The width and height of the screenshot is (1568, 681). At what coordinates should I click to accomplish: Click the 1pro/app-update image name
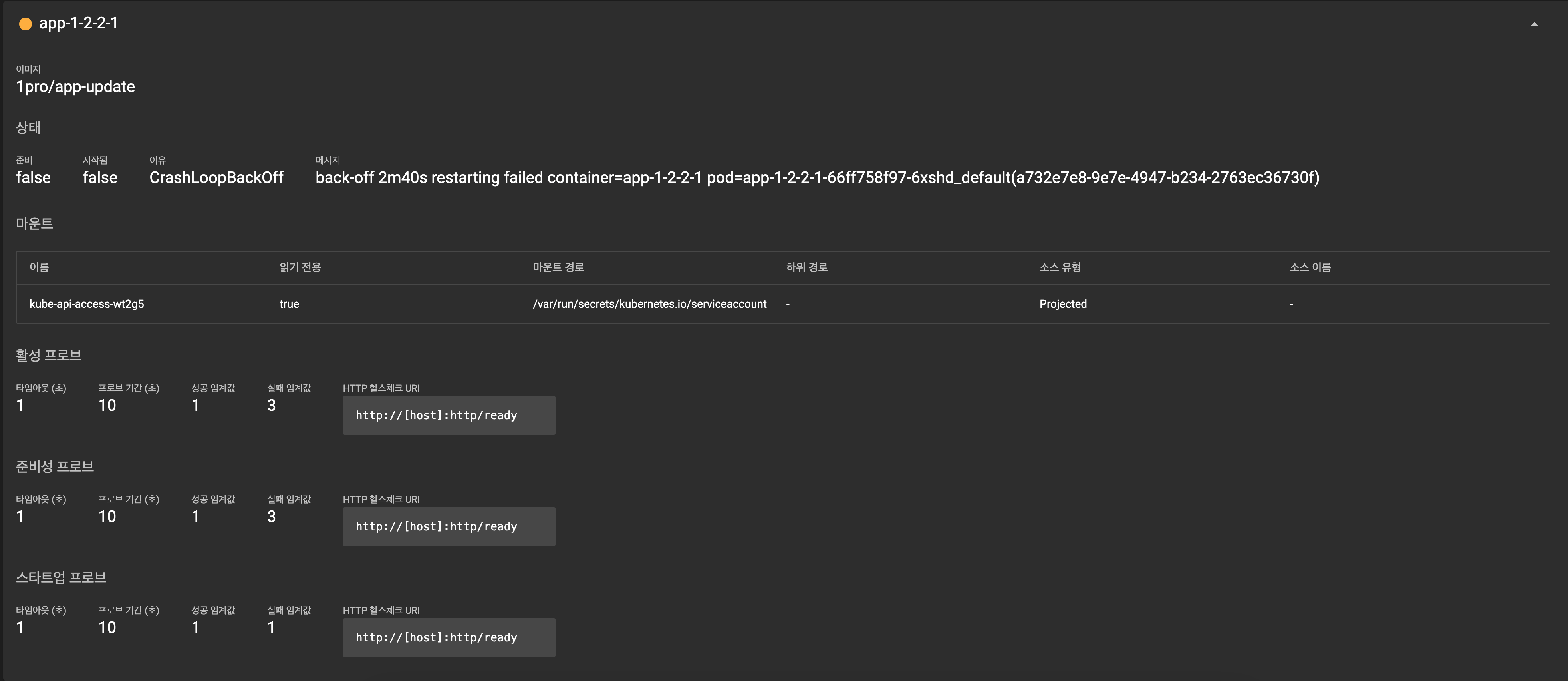click(x=75, y=86)
